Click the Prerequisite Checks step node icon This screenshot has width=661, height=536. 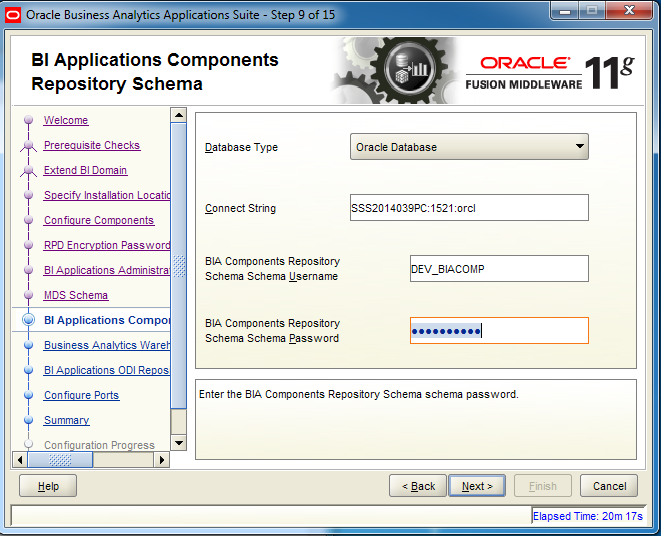[28, 145]
